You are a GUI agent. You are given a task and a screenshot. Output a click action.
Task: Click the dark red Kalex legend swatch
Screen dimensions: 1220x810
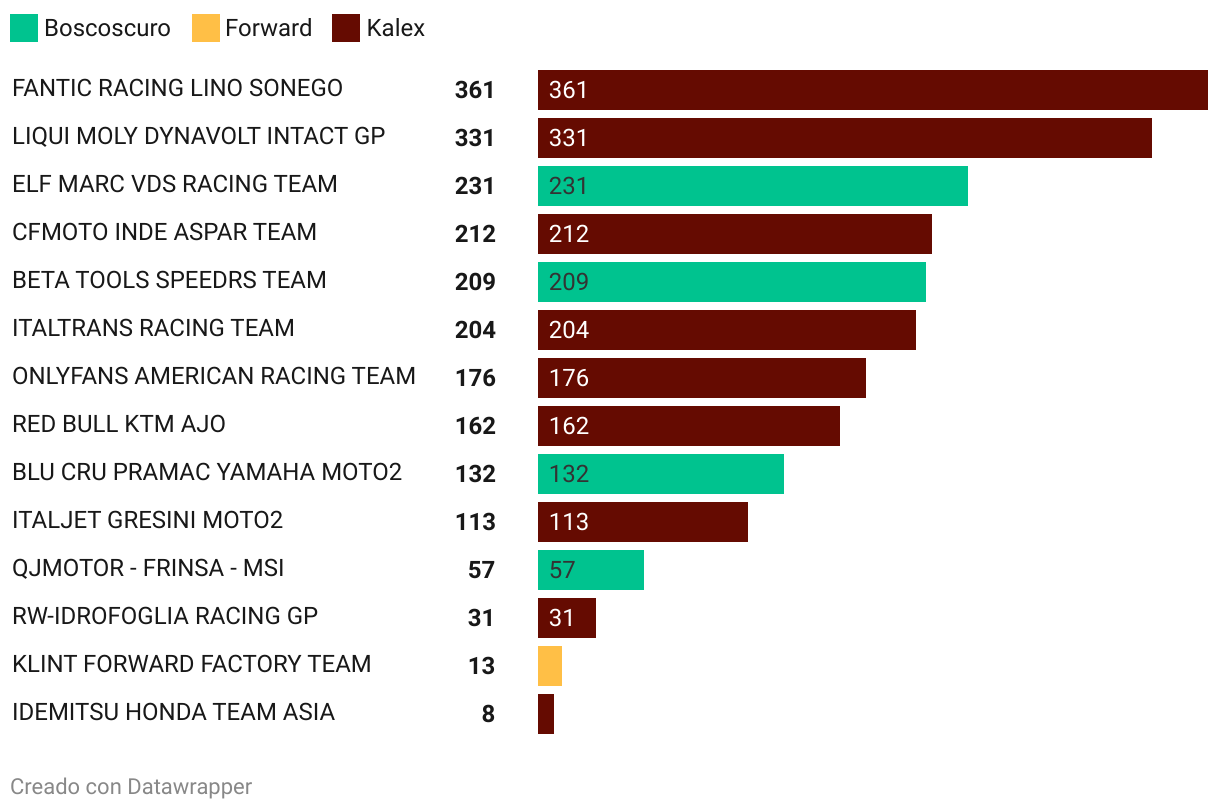tap(346, 28)
